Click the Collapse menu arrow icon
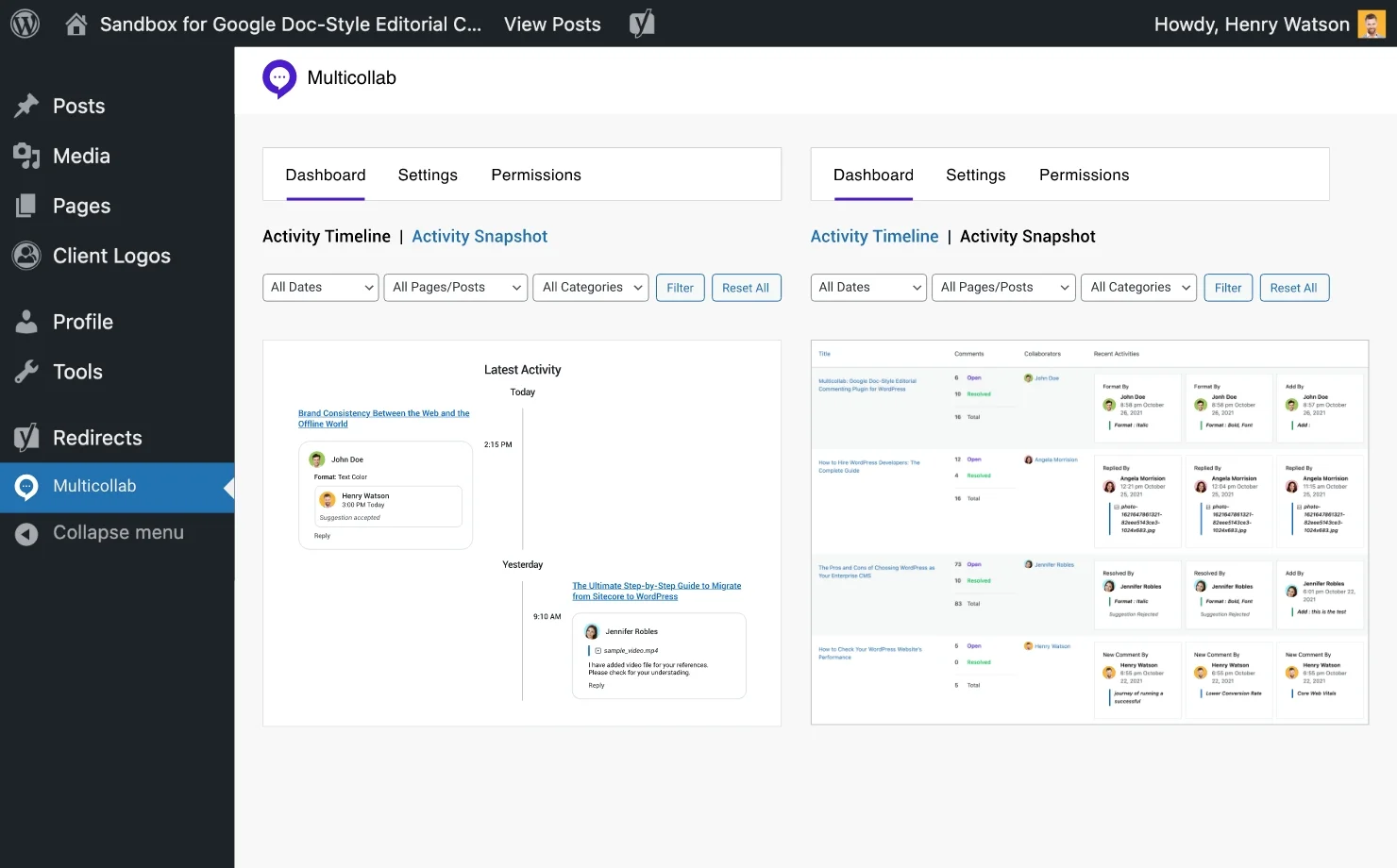The width and height of the screenshot is (1397, 868). 26,534
